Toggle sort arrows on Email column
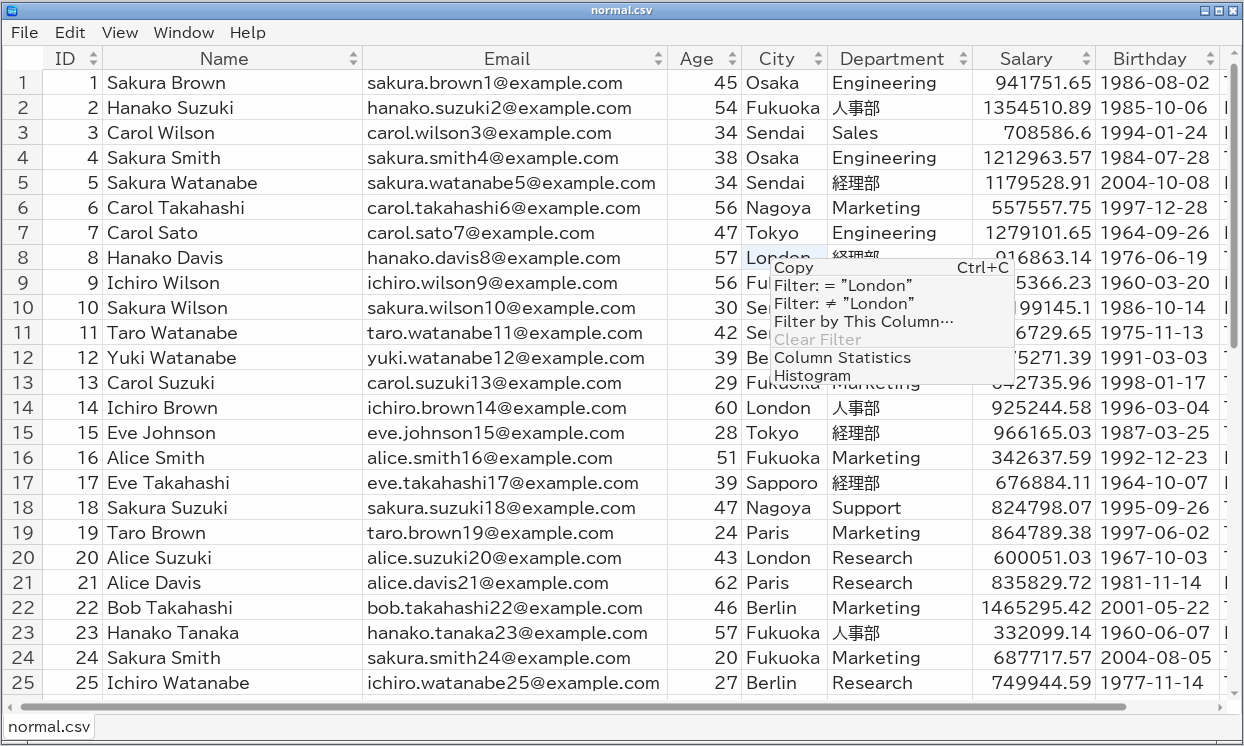 [658, 59]
